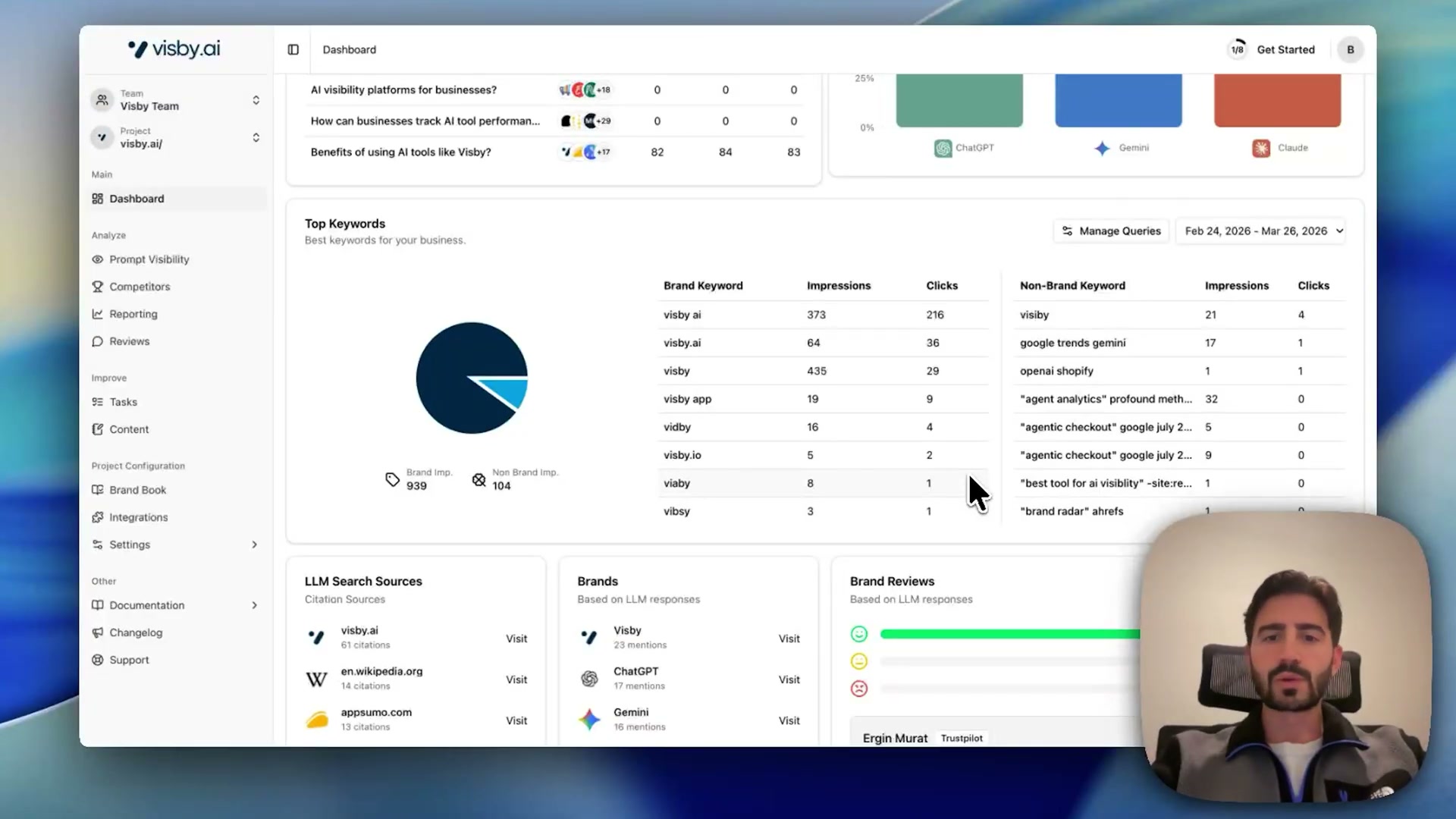Open the Integrations page
Image resolution: width=1456 pixels, height=819 pixels.
pos(138,517)
